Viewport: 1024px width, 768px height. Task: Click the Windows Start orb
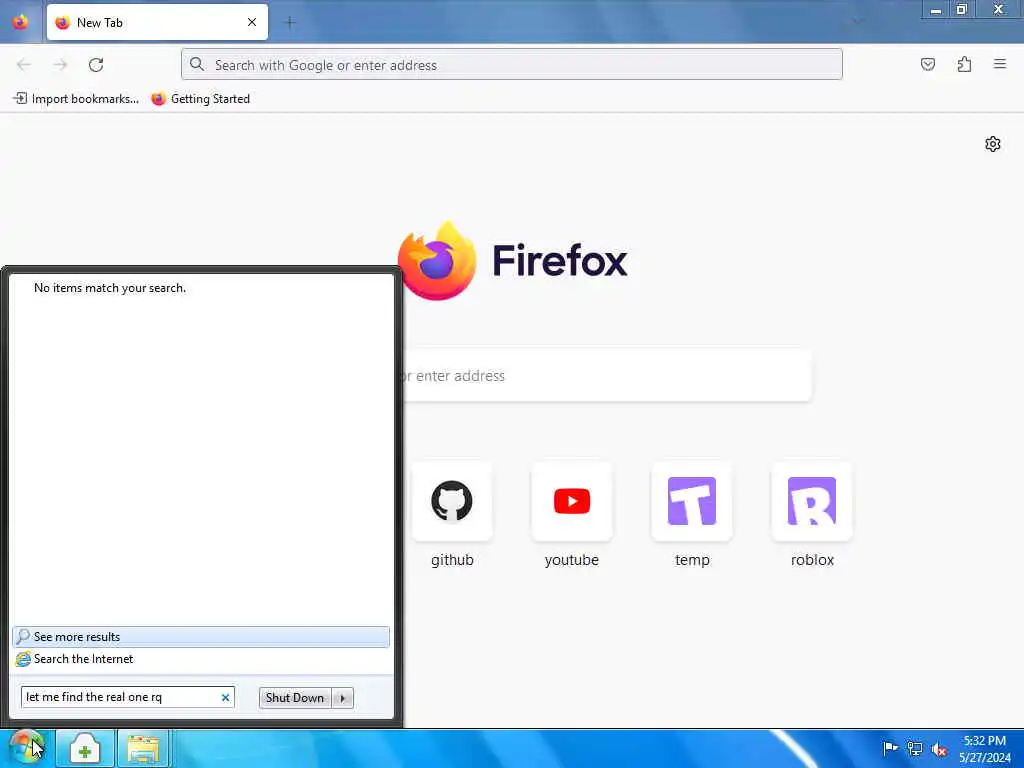coord(26,748)
